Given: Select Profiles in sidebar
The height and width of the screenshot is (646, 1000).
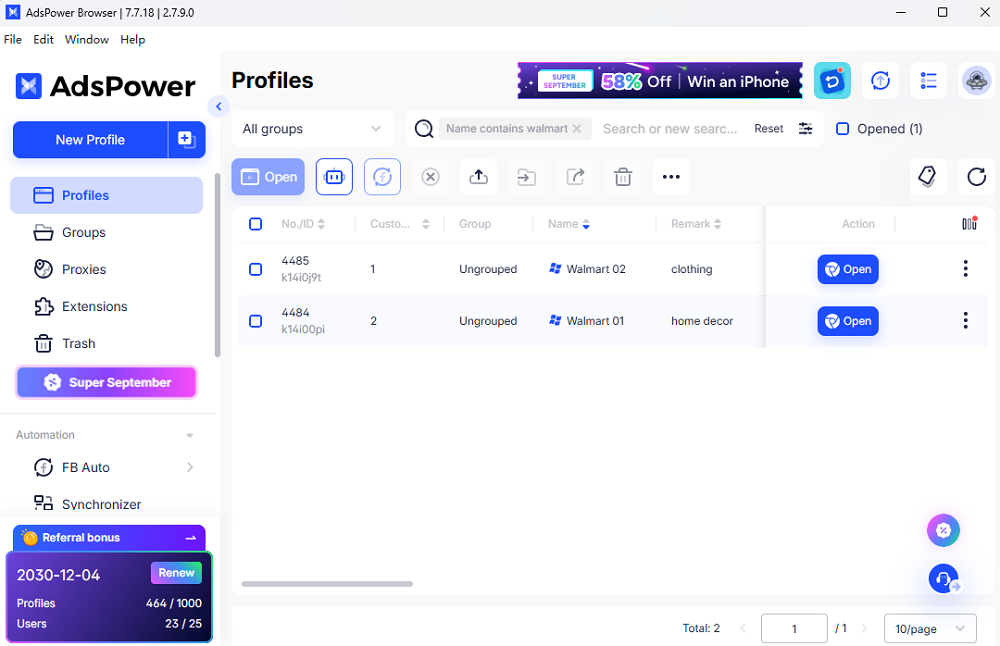Looking at the screenshot, I should (107, 195).
